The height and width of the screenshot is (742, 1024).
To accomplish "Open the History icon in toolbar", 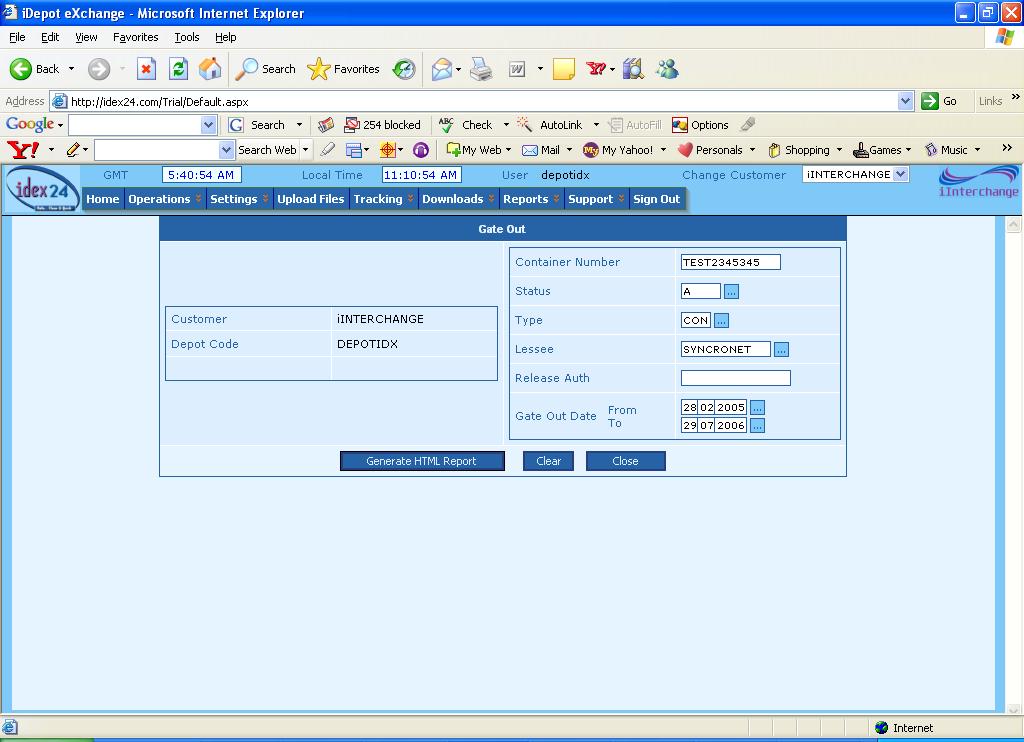I will click(x=404, y=69).
